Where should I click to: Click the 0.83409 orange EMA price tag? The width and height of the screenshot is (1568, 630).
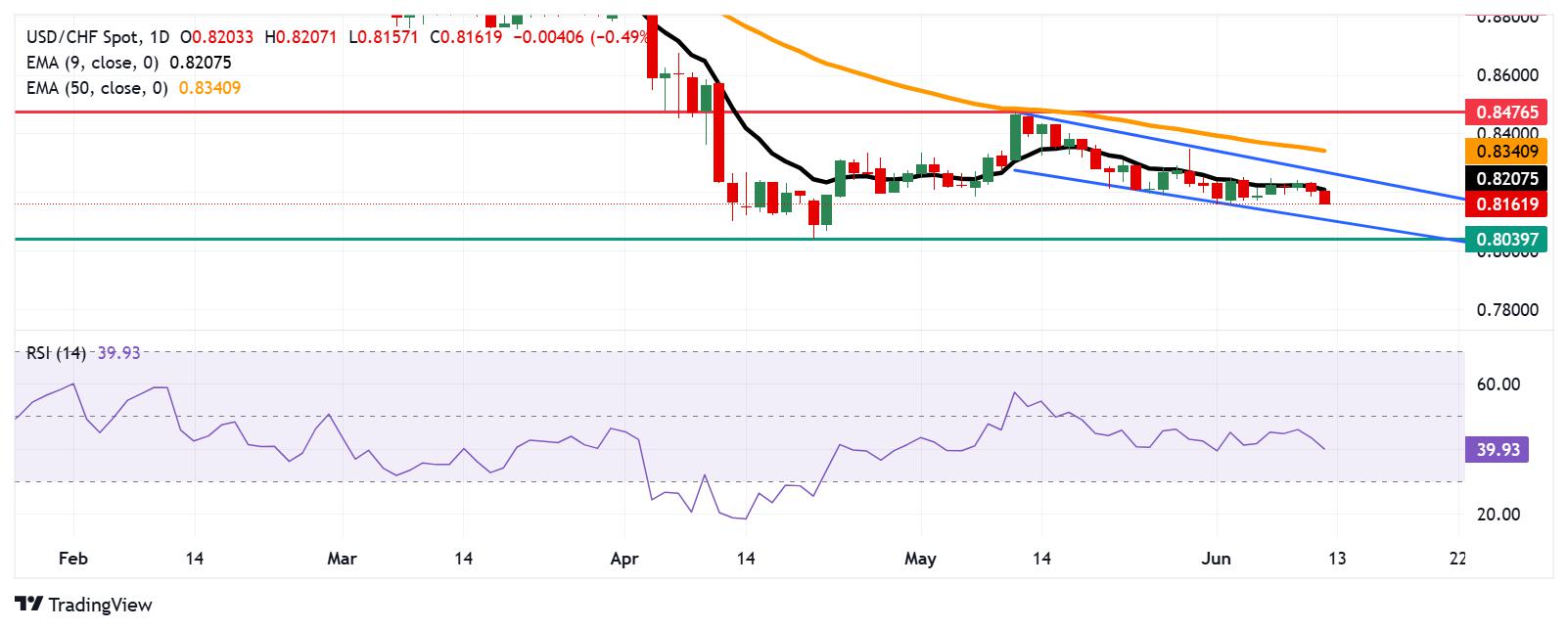pyautogui.click(x=1506, y=151)
